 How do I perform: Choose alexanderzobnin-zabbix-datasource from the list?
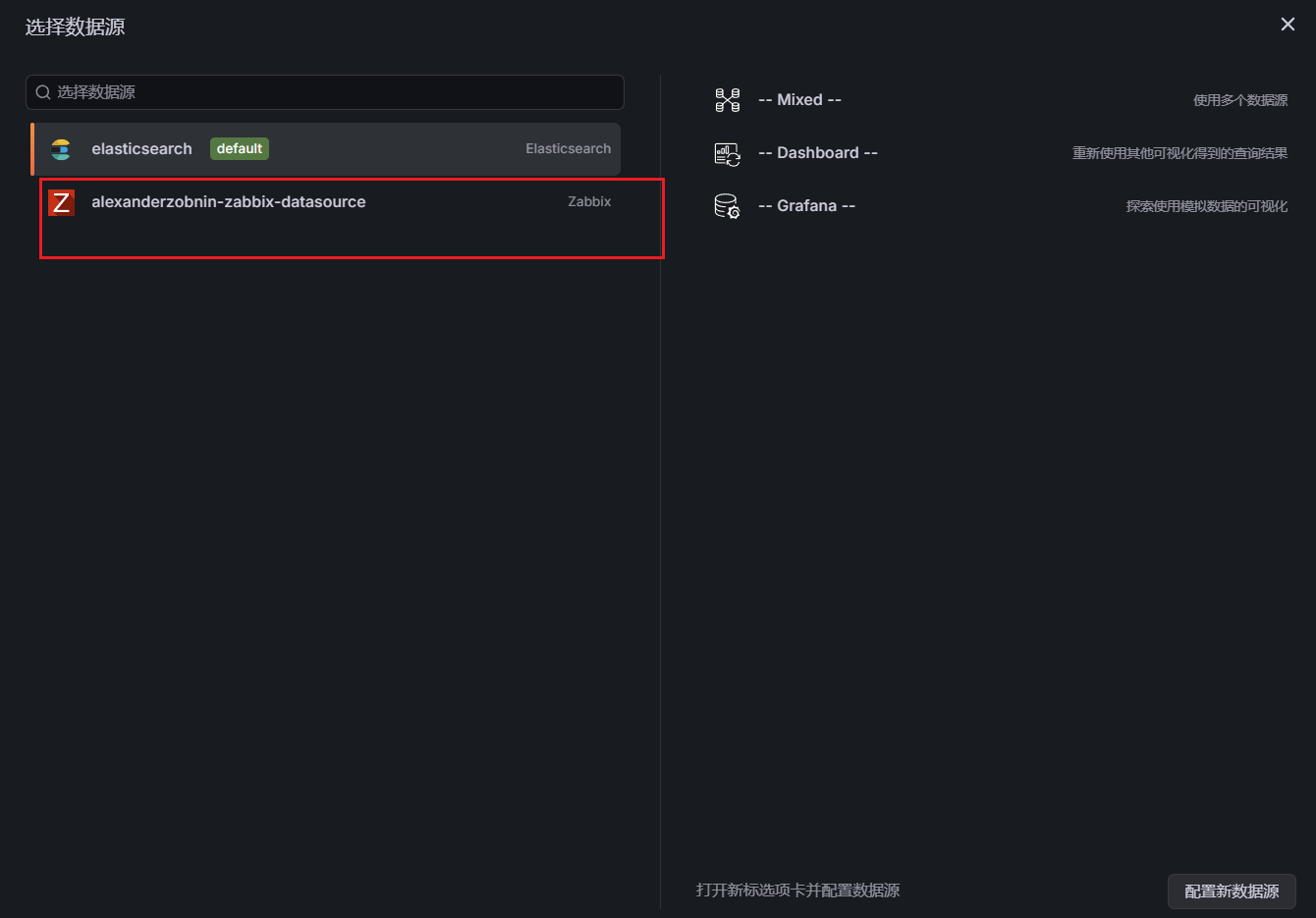click(x=228, y=202)
